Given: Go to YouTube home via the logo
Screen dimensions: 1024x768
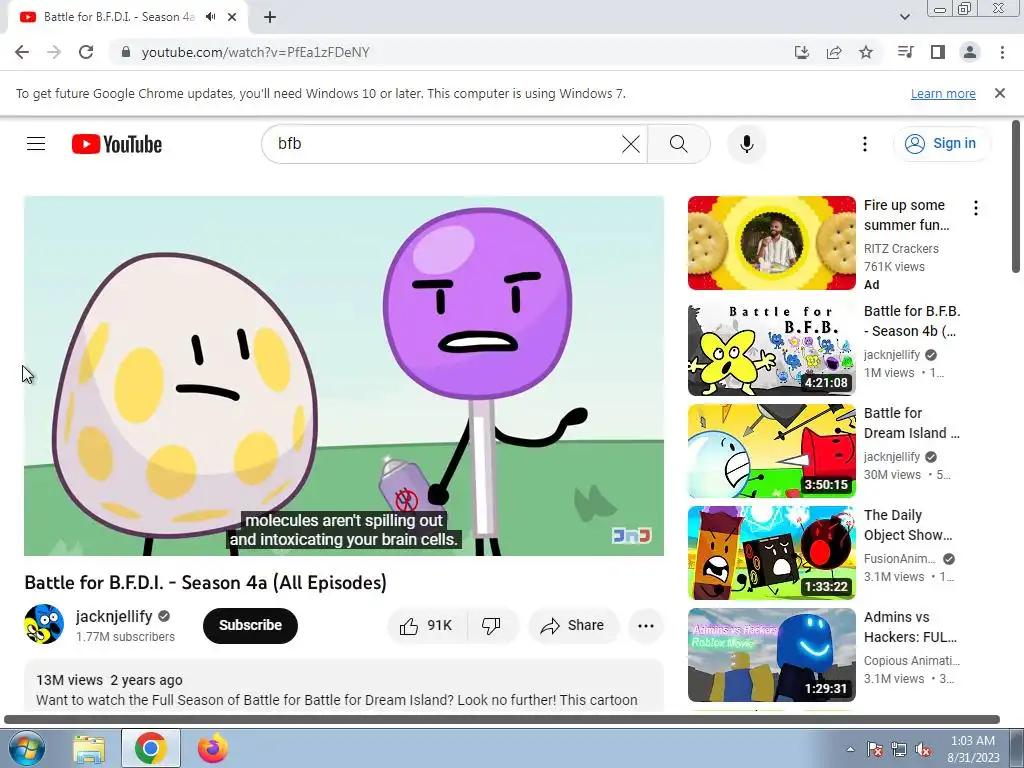Looking at the screenshot, I should (x=117, y=144).
